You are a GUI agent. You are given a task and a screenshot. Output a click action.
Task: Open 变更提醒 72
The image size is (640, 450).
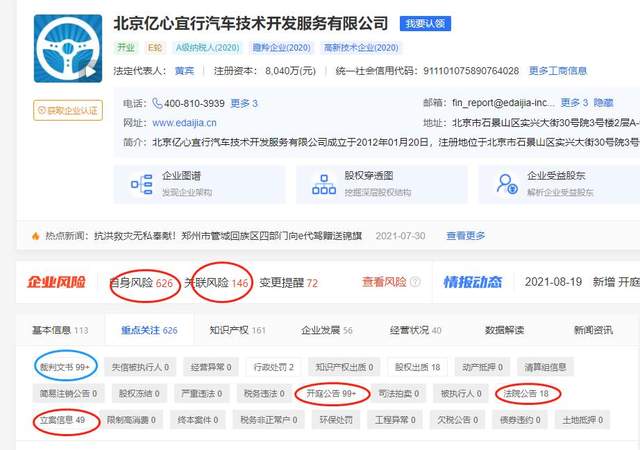point(288,283)
